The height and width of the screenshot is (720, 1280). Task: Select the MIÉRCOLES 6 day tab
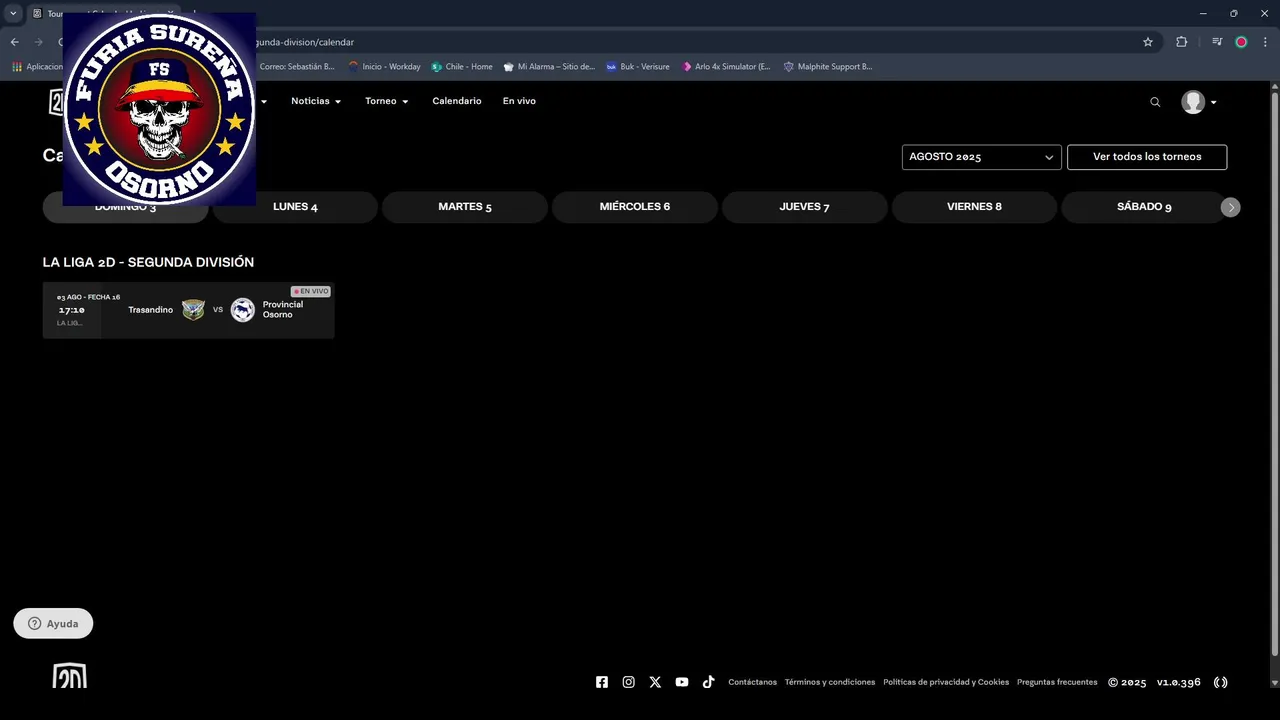(635, 207)
